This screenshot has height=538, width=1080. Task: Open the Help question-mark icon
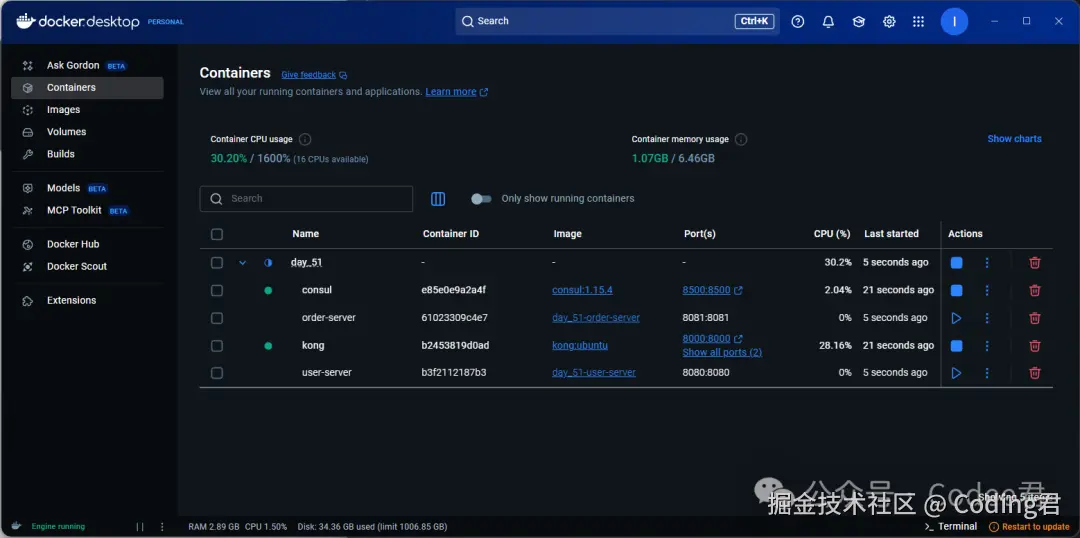pos(798,21)
